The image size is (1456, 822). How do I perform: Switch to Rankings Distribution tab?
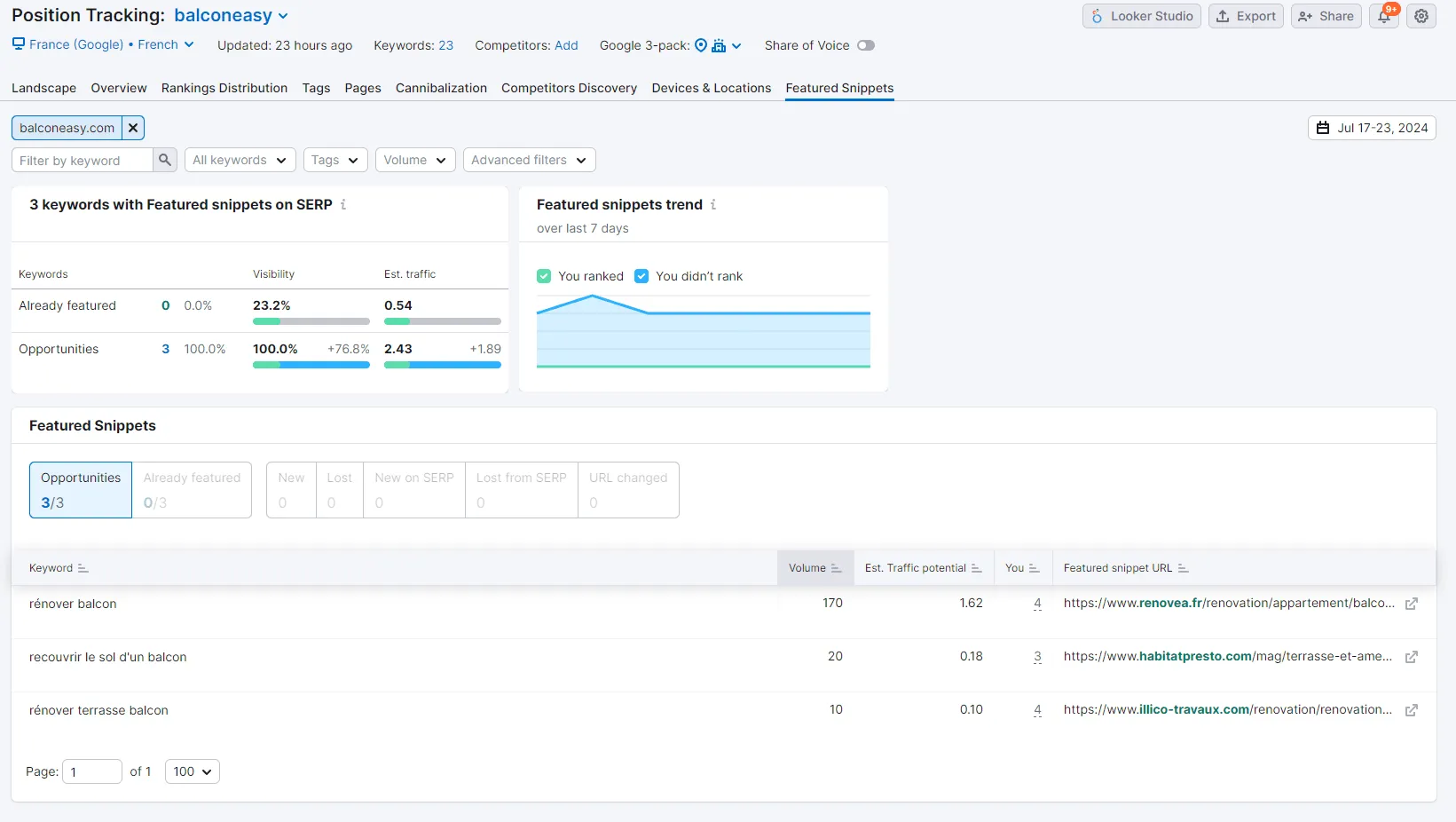pyautogui.click(x=224, y=88)
